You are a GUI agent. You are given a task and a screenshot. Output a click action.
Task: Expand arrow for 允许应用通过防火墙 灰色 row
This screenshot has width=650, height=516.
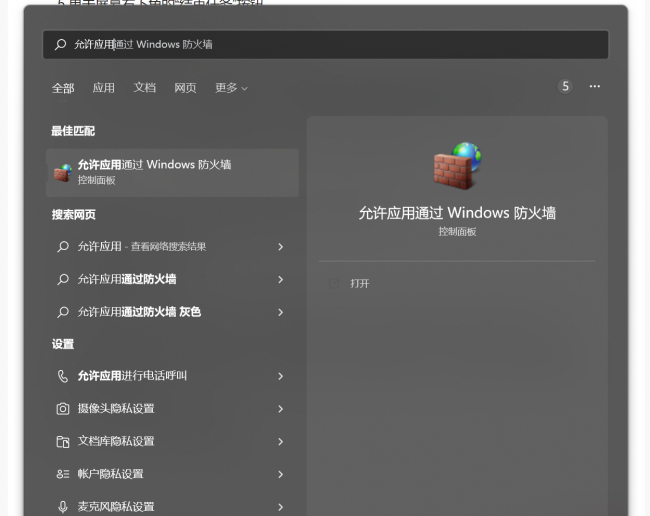(x=281, y=313)
